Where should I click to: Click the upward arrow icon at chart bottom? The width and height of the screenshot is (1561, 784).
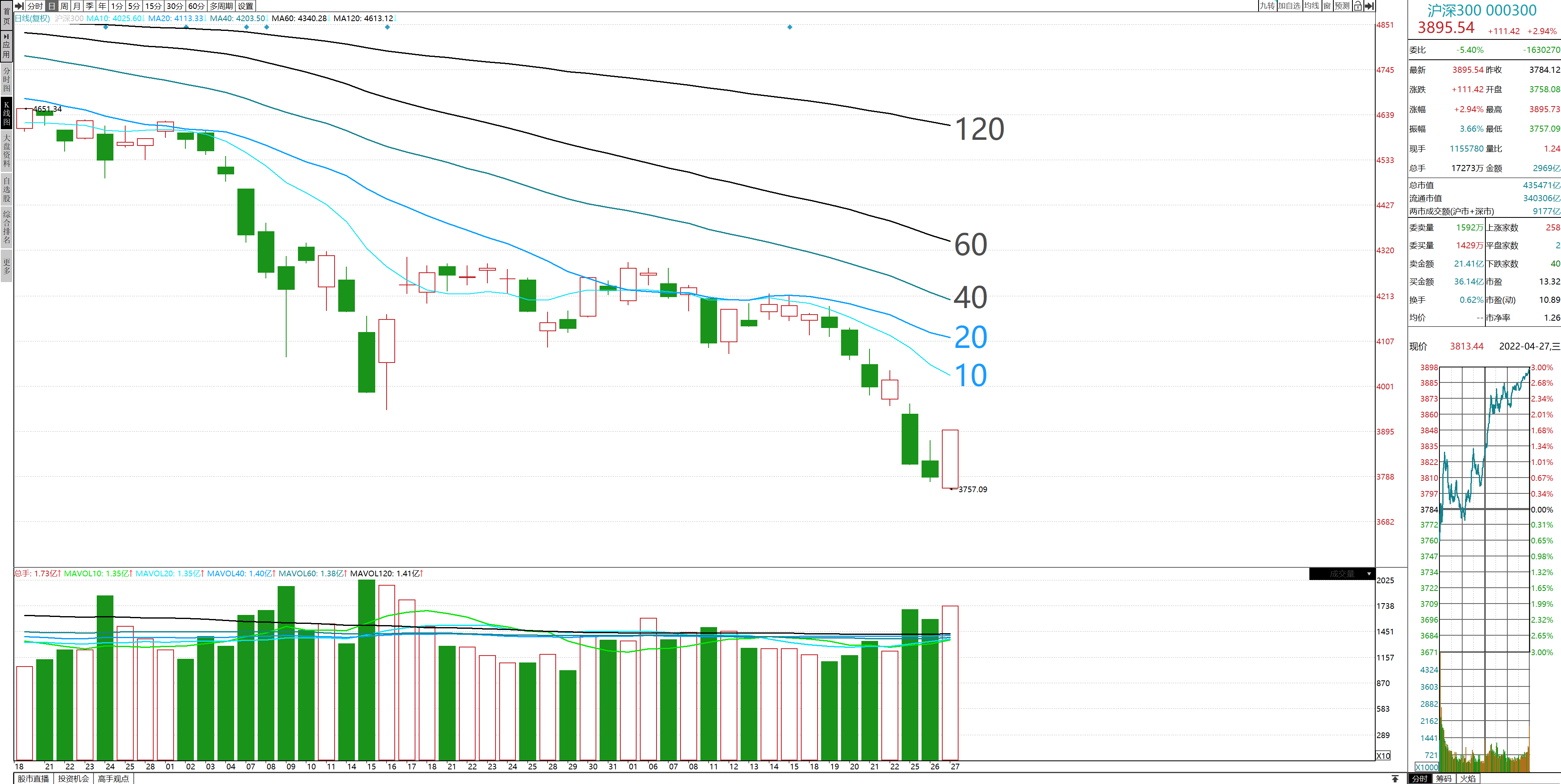[x=1395, y=779]
